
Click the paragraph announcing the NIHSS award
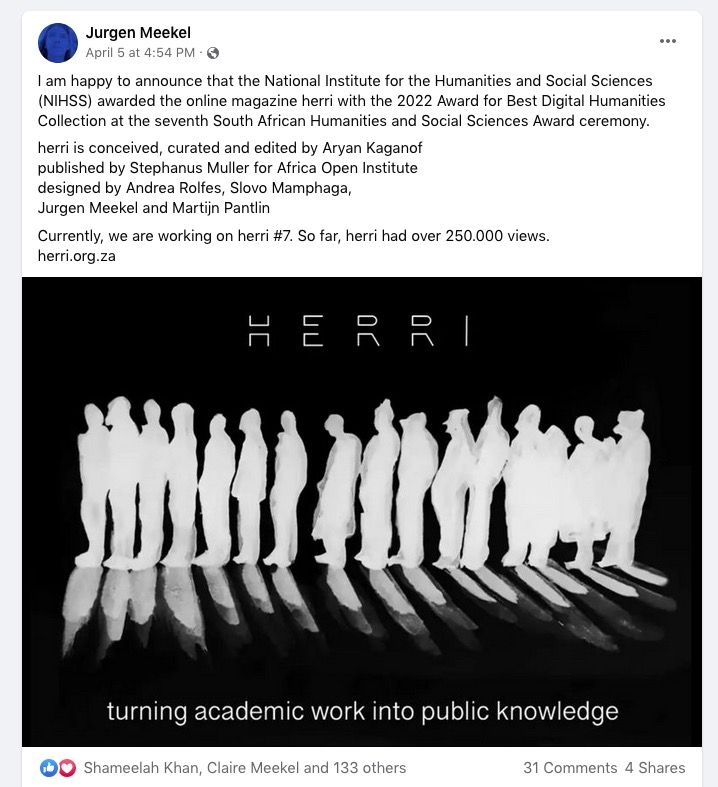coord(351,101)
